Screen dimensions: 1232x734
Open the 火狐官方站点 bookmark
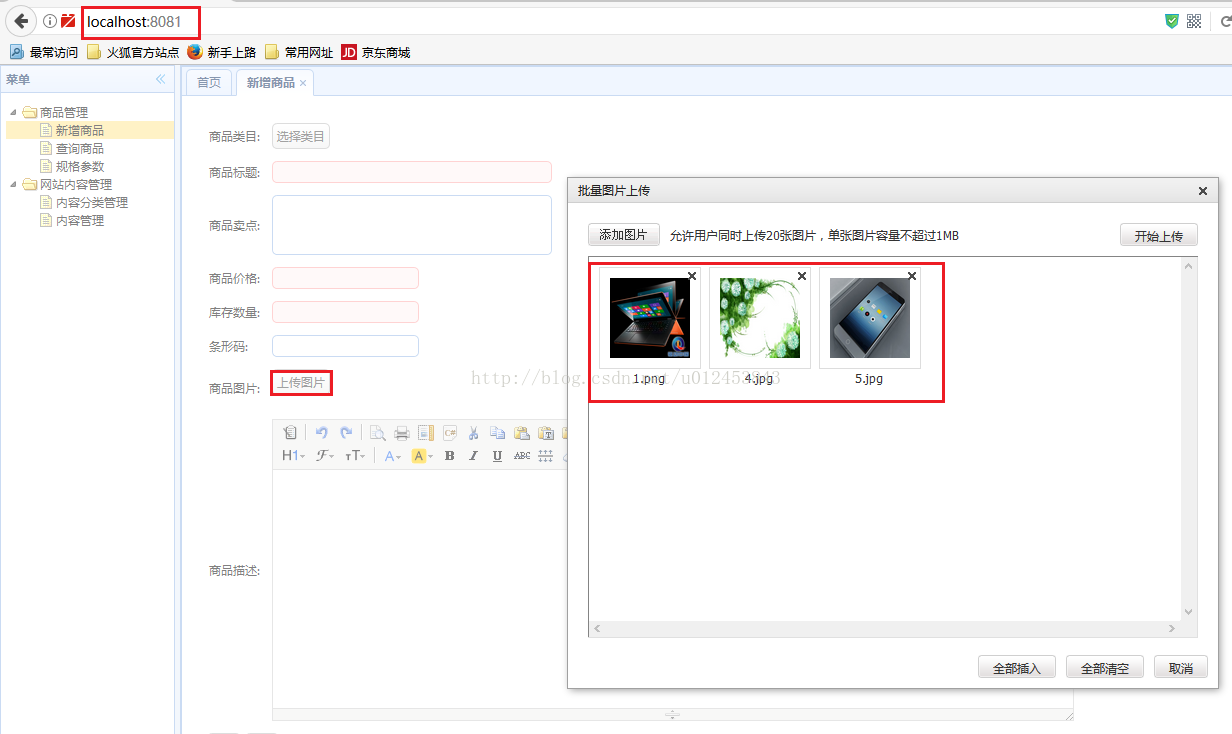[133, 52]
